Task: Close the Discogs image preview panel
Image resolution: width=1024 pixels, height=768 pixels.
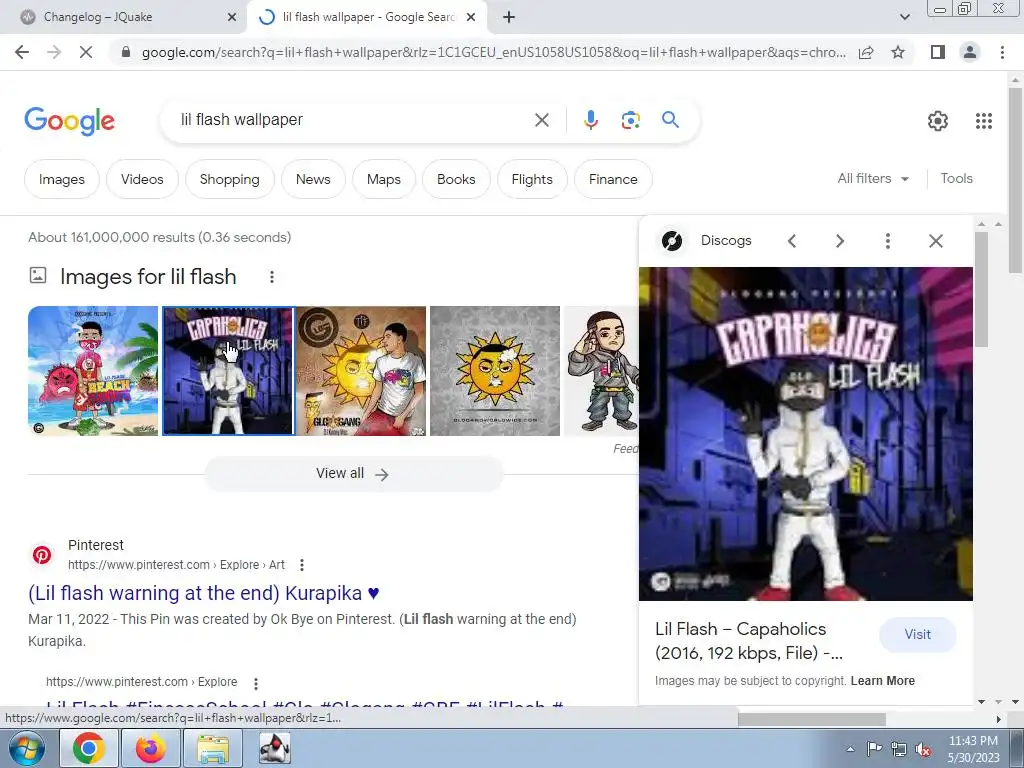Action: (x=935, y=241)
